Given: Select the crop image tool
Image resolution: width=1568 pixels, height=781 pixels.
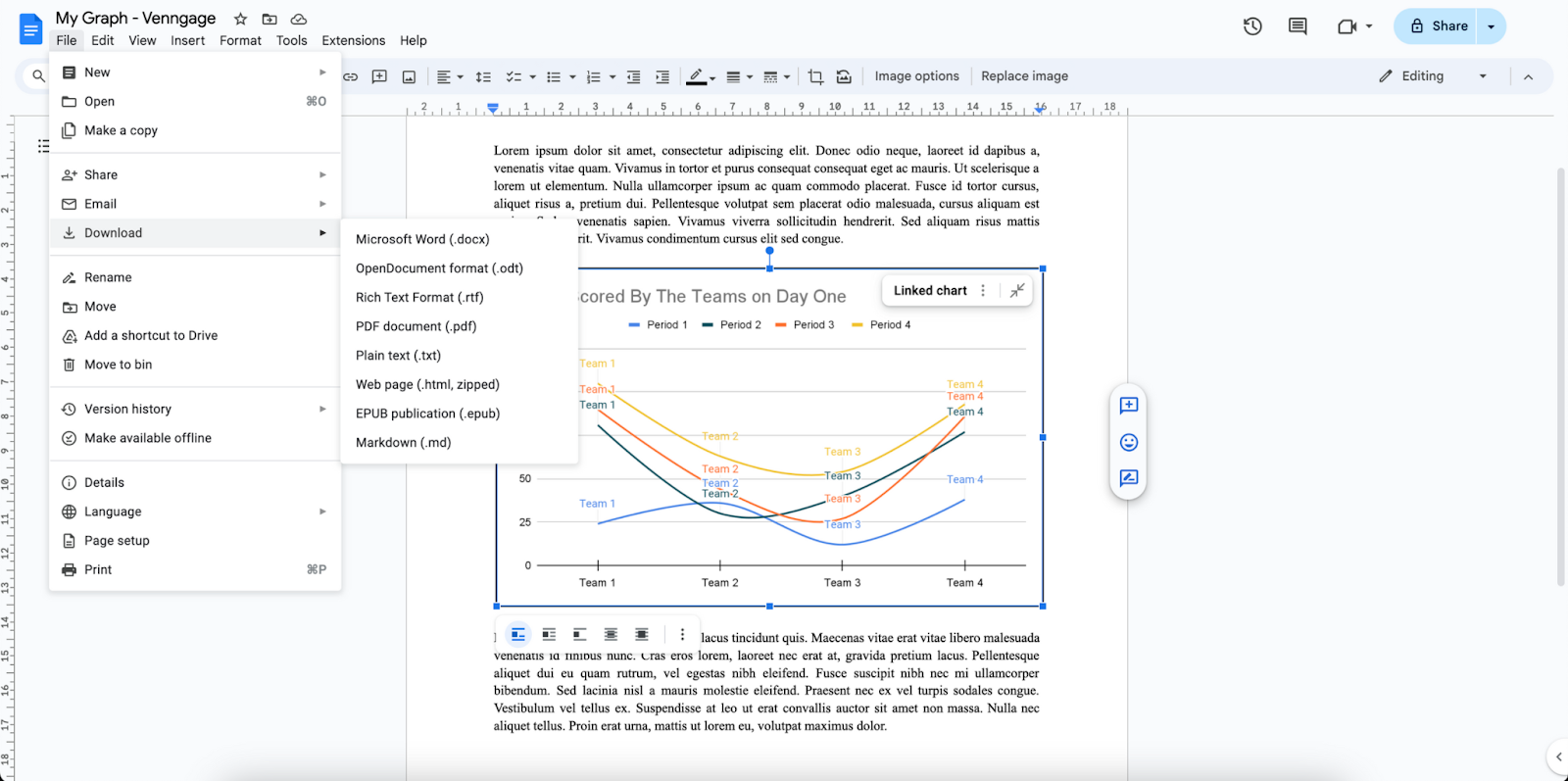Looking at the screenshot, I should (815, 76).
